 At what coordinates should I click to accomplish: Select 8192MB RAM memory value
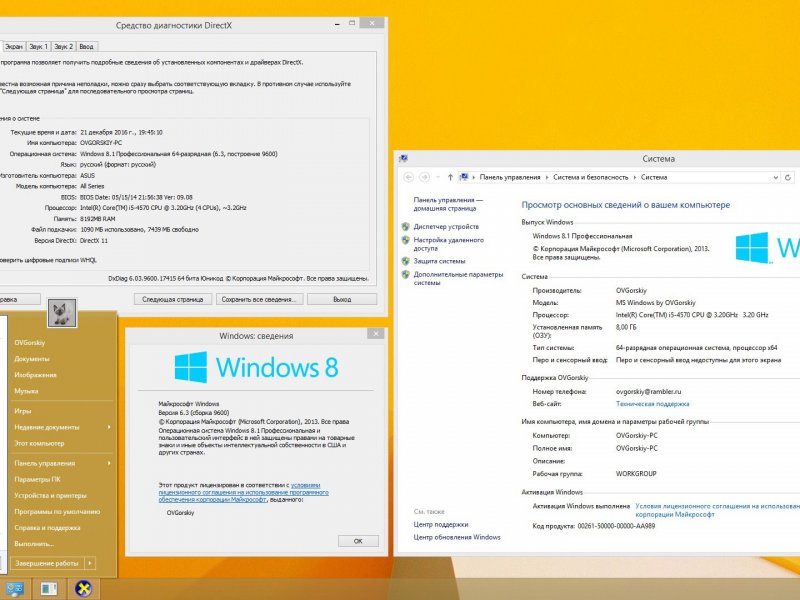(97, 219)
